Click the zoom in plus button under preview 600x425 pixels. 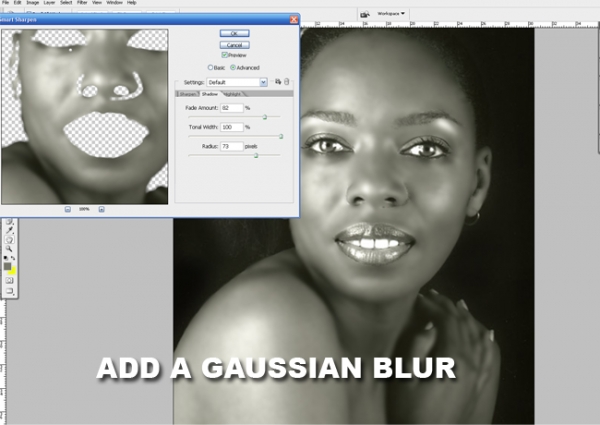pos(101,209)
